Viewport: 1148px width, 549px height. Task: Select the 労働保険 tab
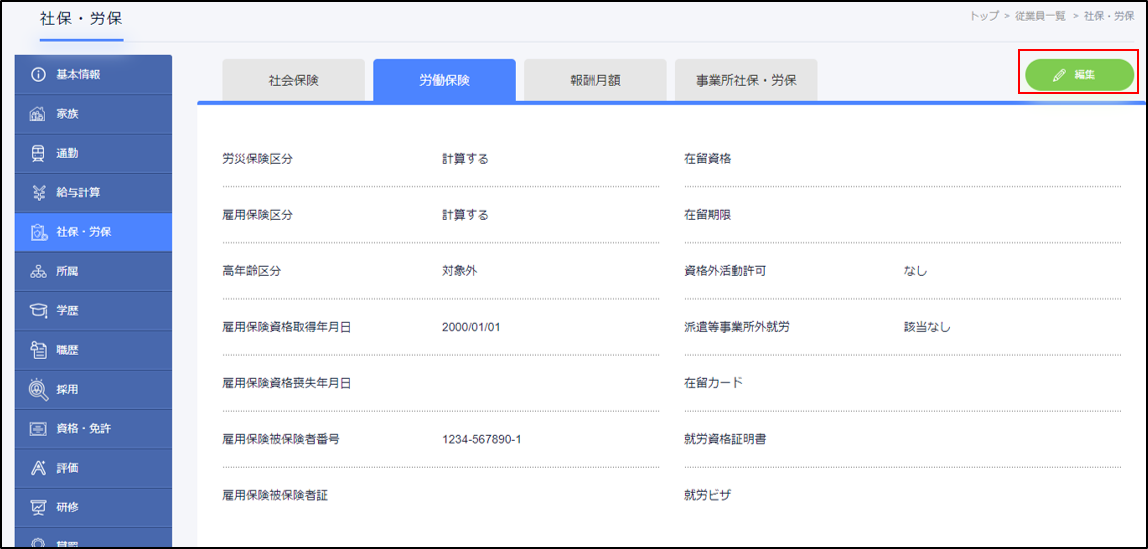(444, 80)
